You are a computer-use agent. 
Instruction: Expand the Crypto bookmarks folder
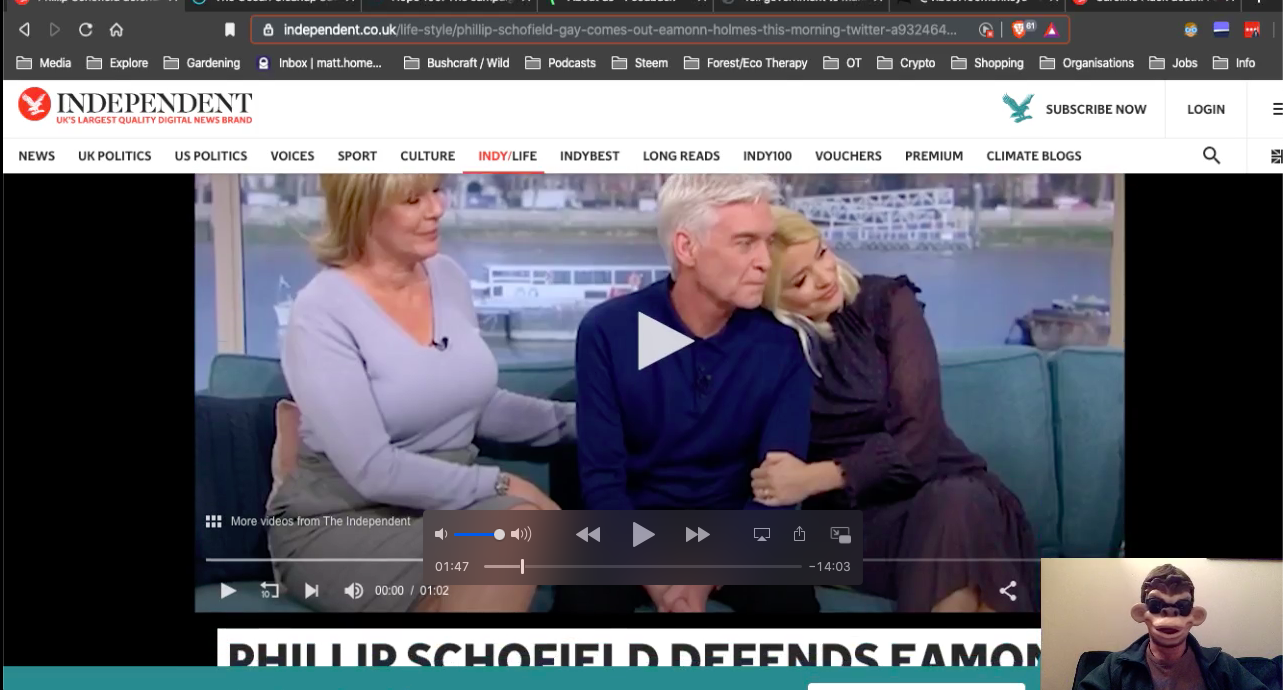coord(906,63)
